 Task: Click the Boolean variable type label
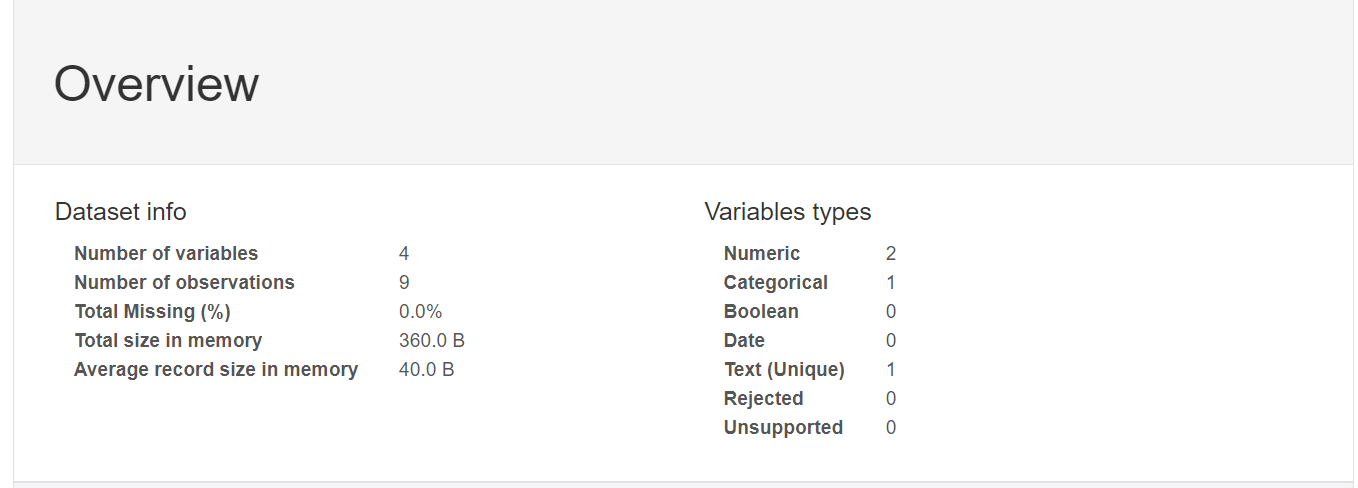click(761, 312)
